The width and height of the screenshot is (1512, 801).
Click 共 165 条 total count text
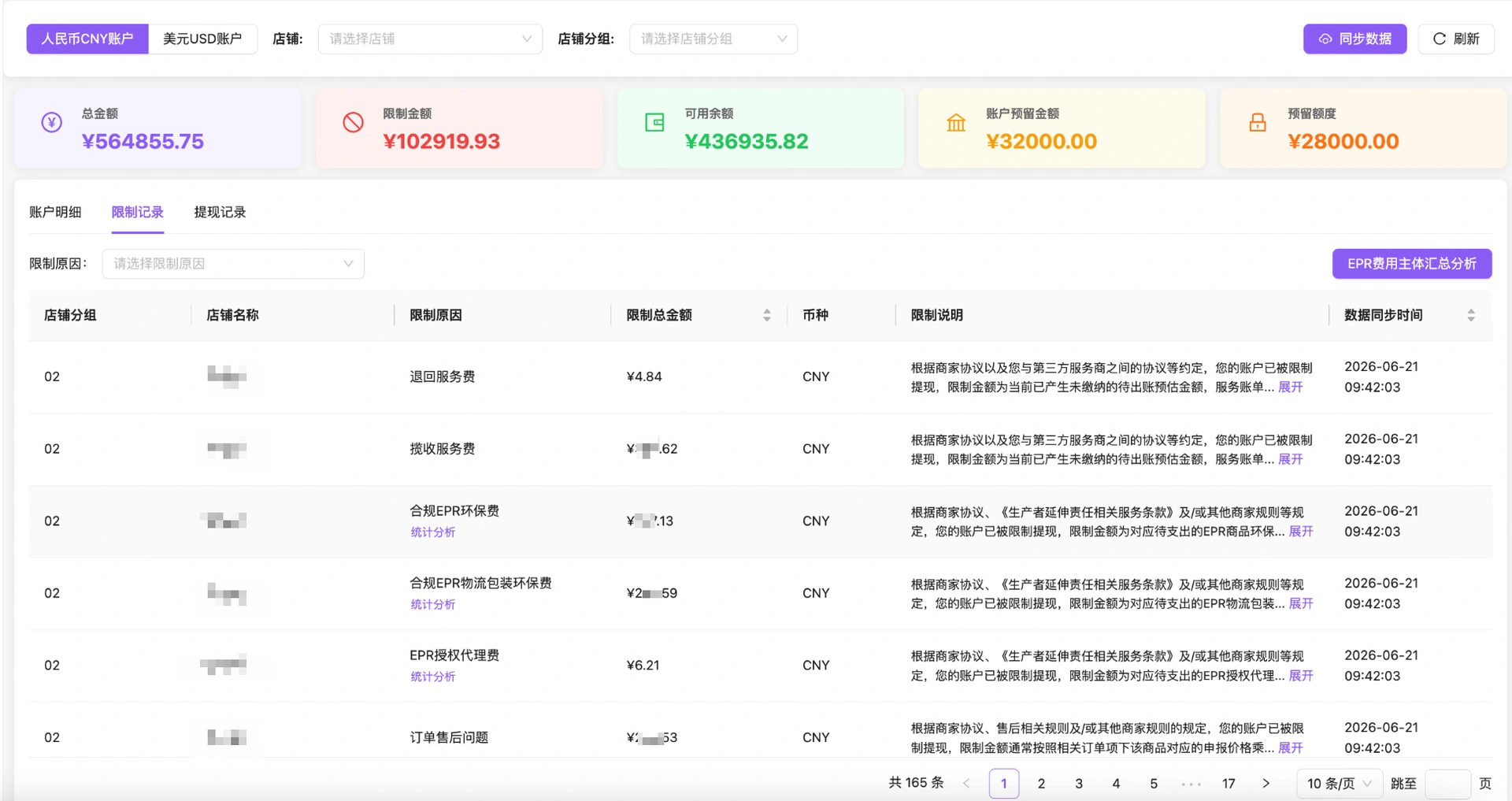(916, 783)
